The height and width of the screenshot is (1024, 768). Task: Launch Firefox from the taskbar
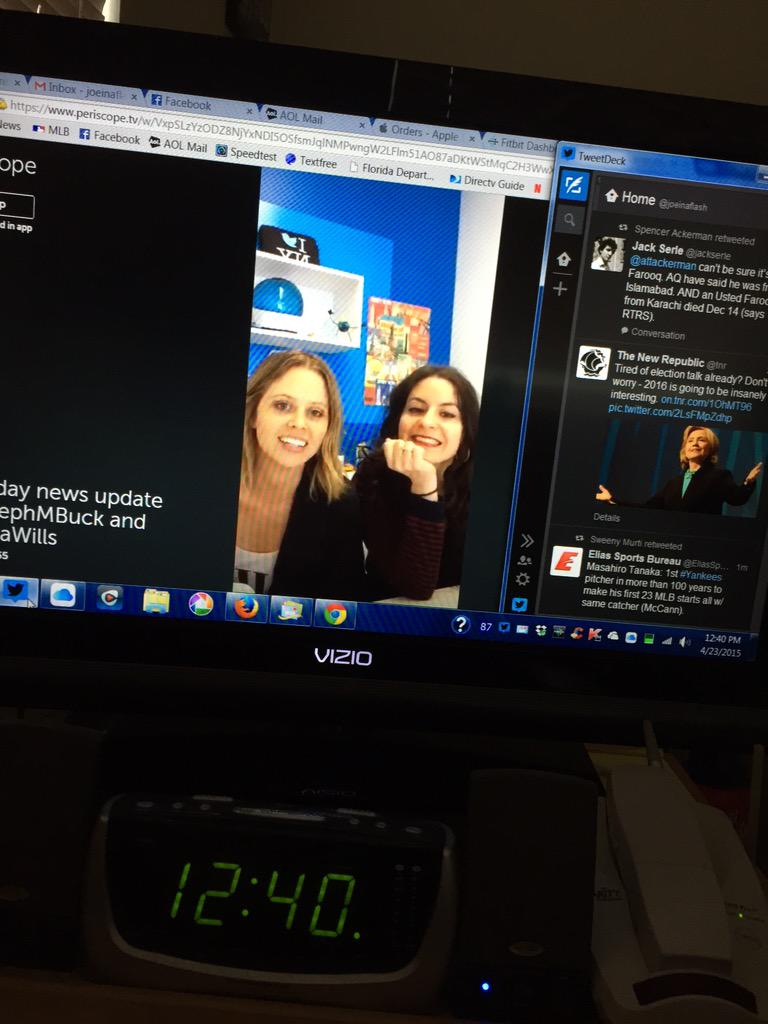(246, 607)
